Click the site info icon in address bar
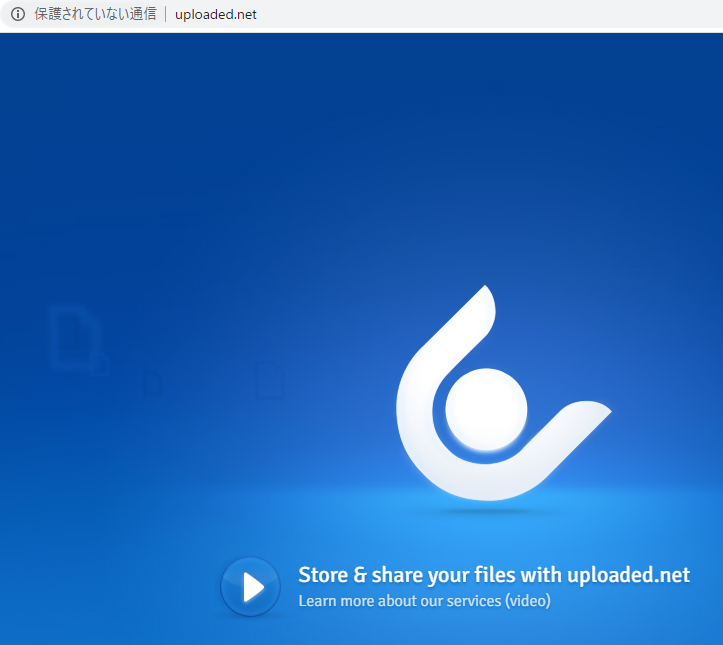This screenshot has height=645, width=723. 18,14
